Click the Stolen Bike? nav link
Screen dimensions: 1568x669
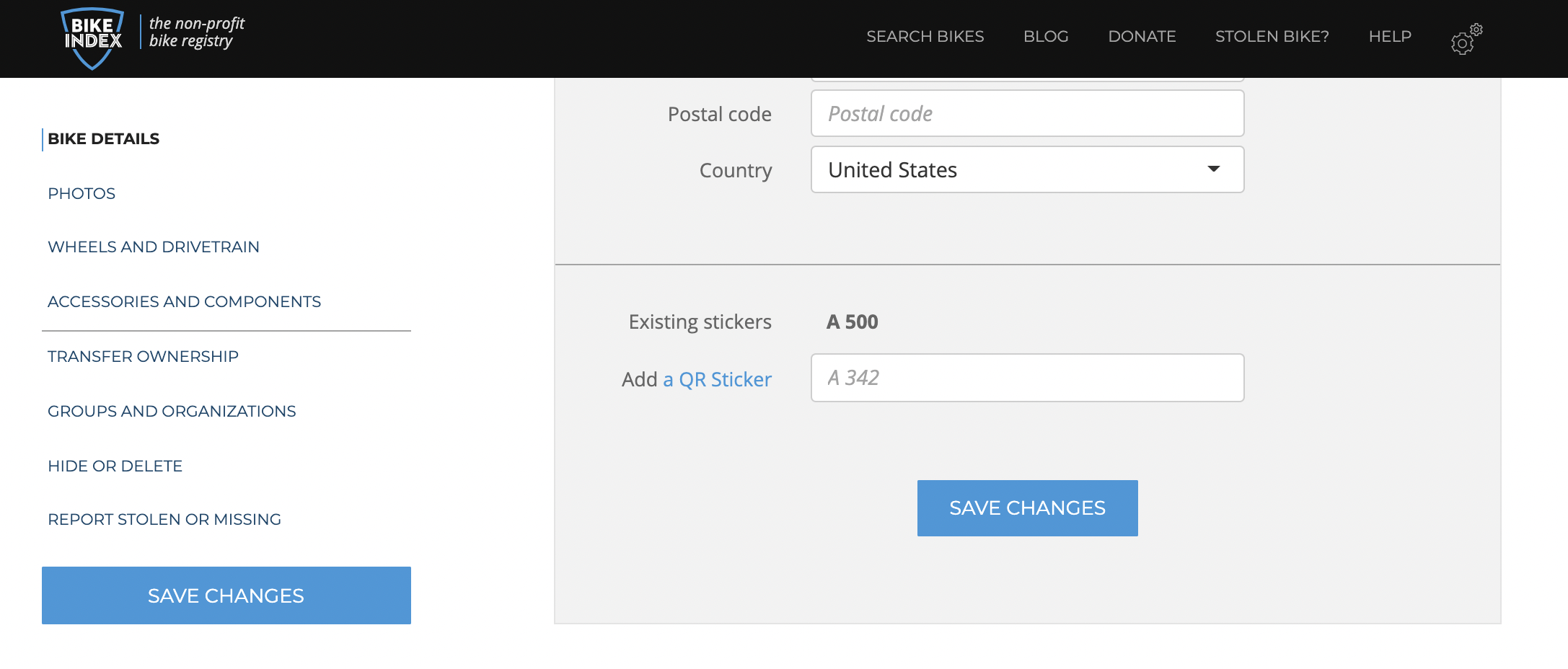1272,37
